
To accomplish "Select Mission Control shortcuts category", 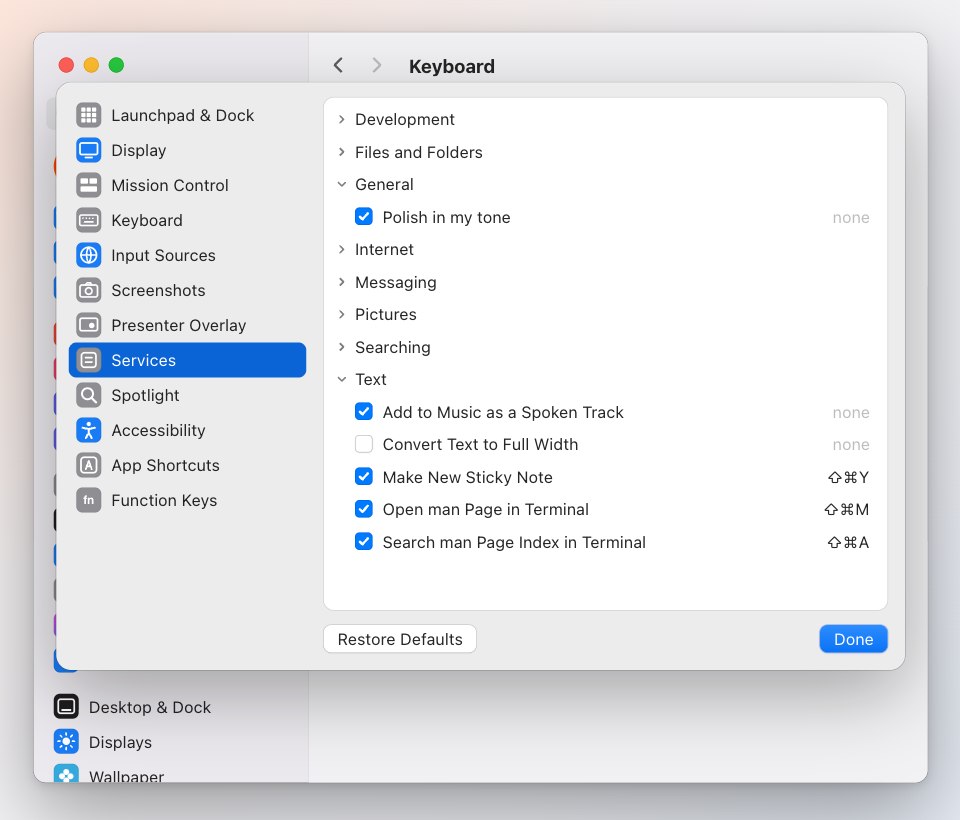I will 187,185.
